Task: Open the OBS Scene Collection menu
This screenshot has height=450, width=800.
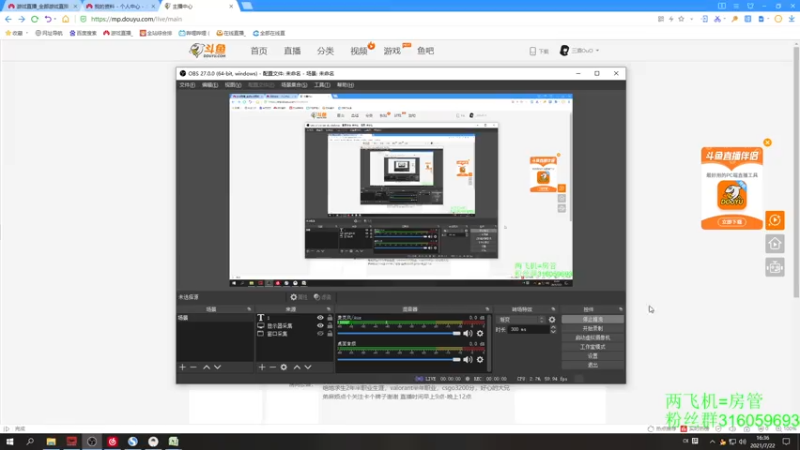Action: point(294,85)
